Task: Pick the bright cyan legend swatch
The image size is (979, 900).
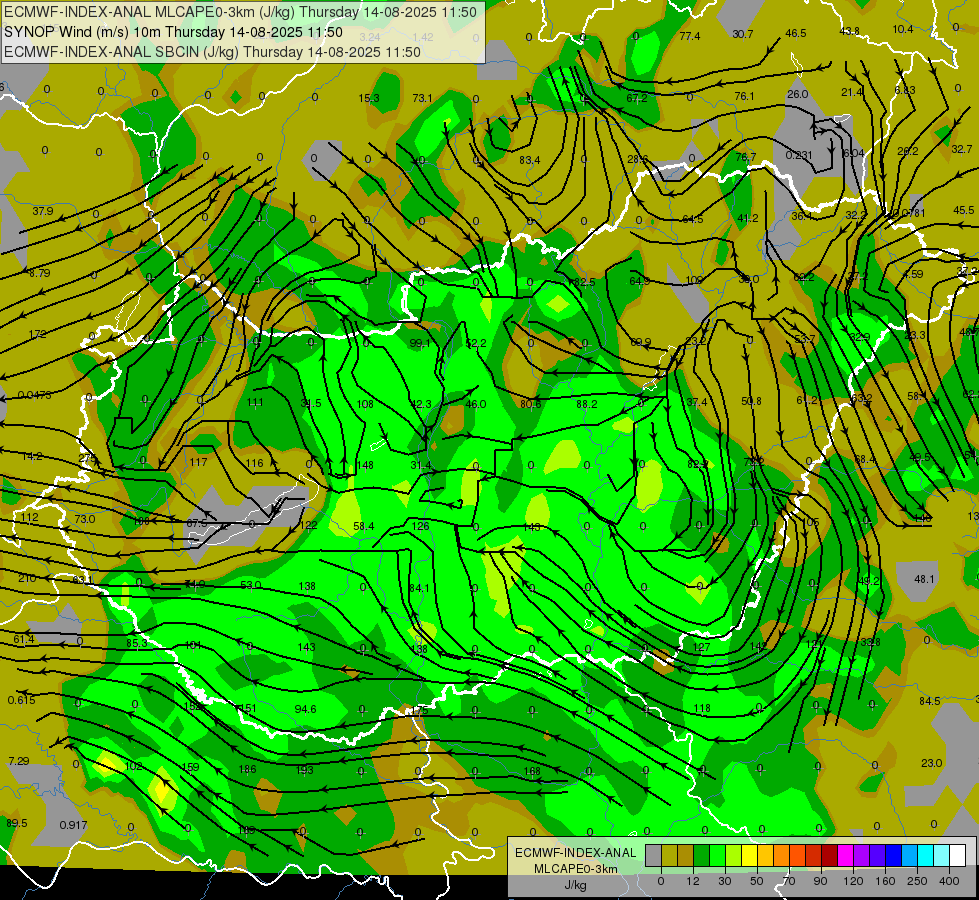Action: (926, 855)
